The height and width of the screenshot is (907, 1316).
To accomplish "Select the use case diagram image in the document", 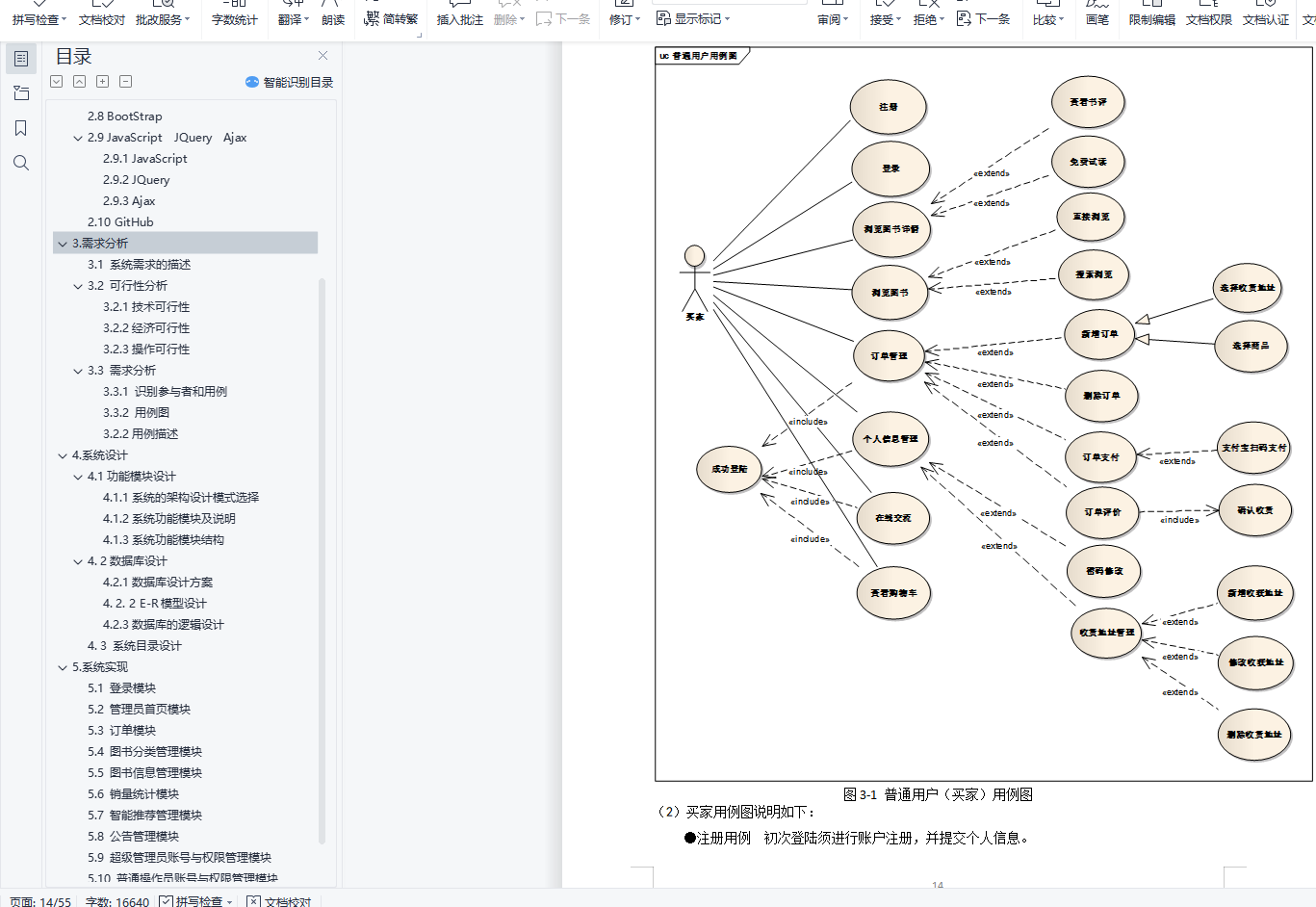I will tap(983, 413).
